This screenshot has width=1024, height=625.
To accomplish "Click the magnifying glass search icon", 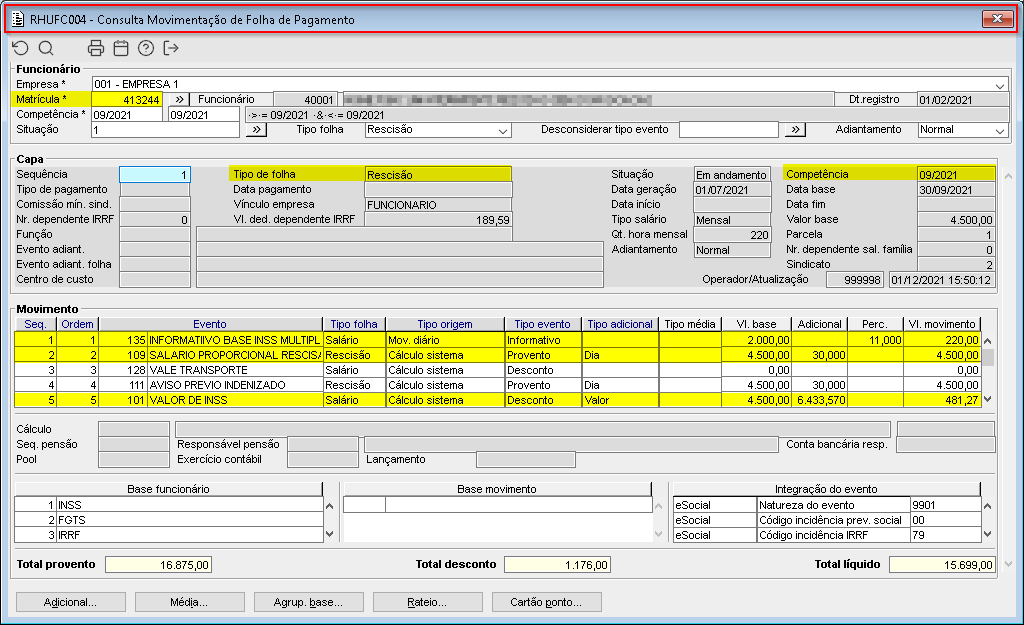I will click(x=46, y=48).
